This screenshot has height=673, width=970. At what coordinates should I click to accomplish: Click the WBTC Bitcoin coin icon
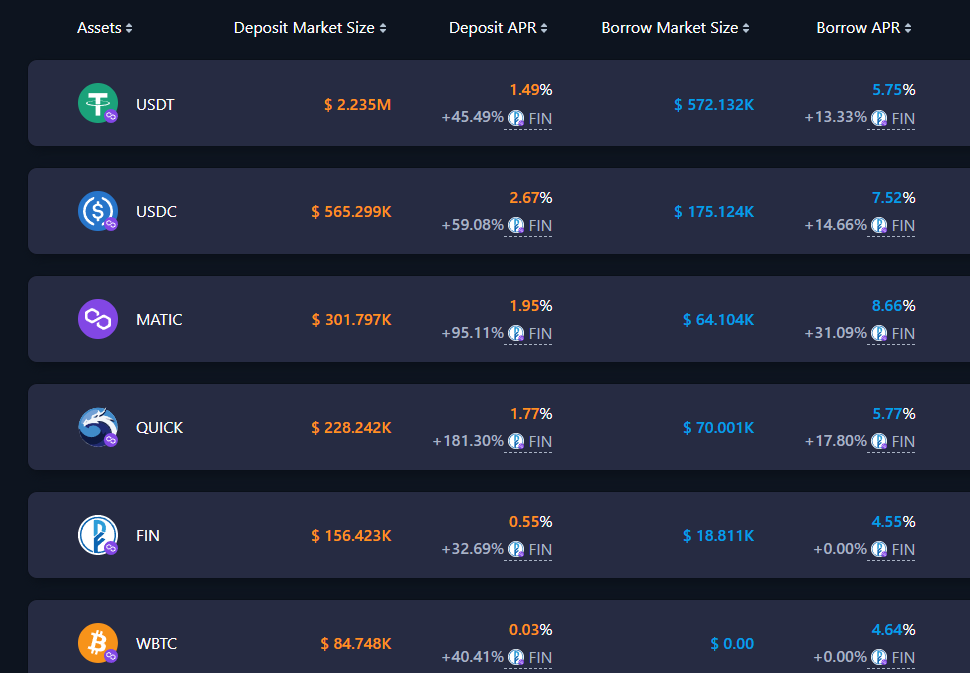(98, 643)
